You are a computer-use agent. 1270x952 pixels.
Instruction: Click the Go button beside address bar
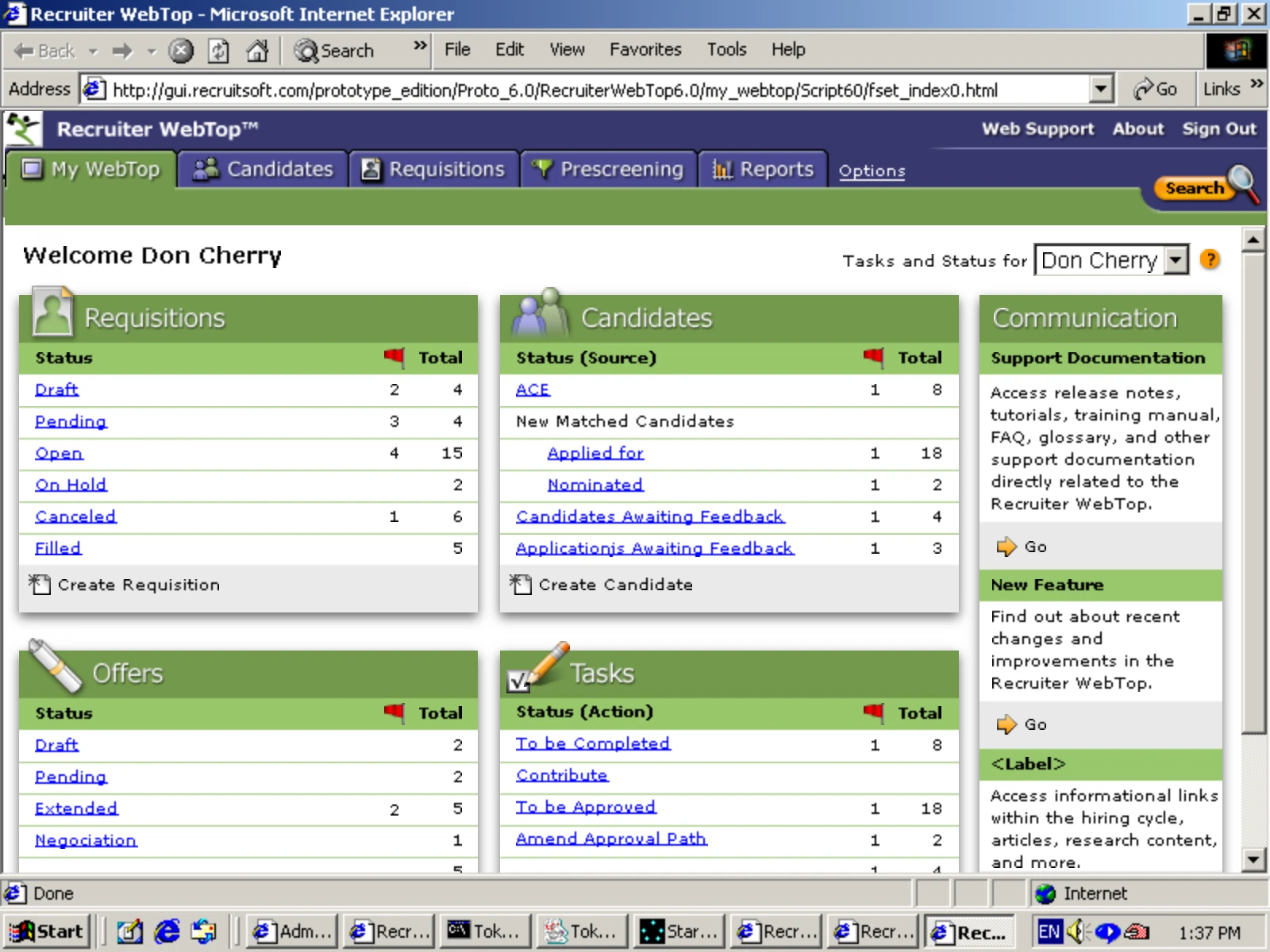click(1156, 89)
